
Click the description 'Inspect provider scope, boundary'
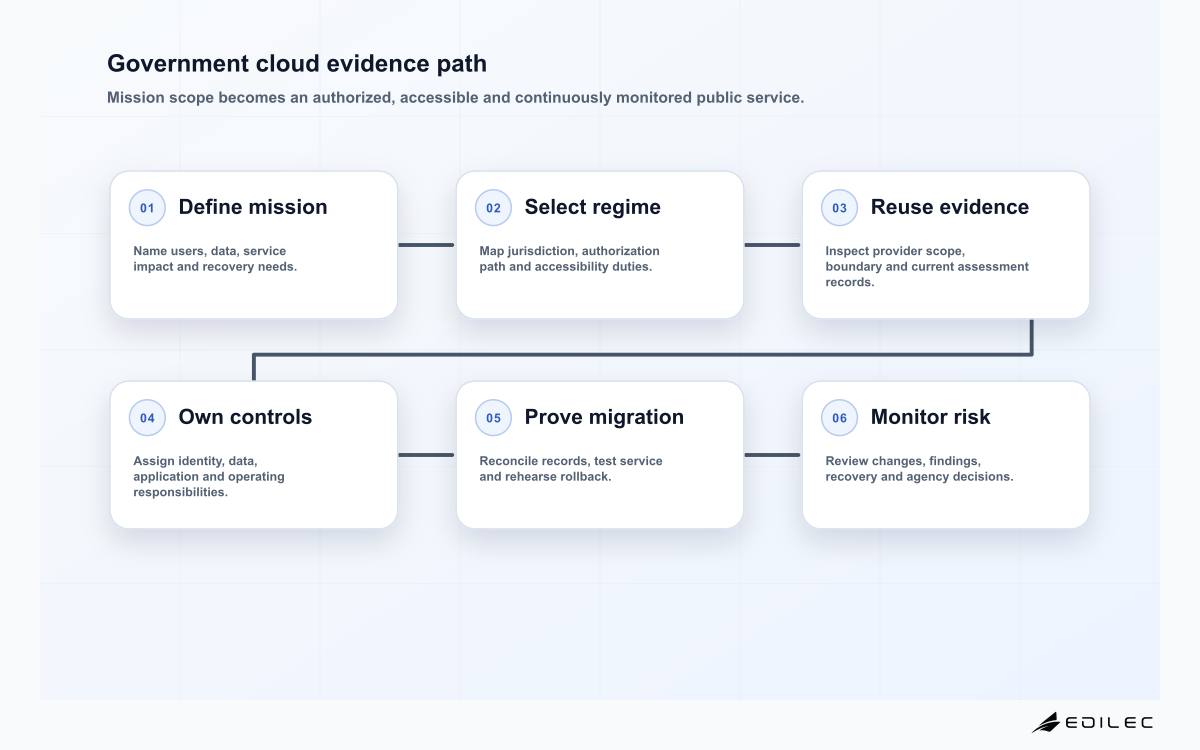pyautogui.click(x=927, y=267)
